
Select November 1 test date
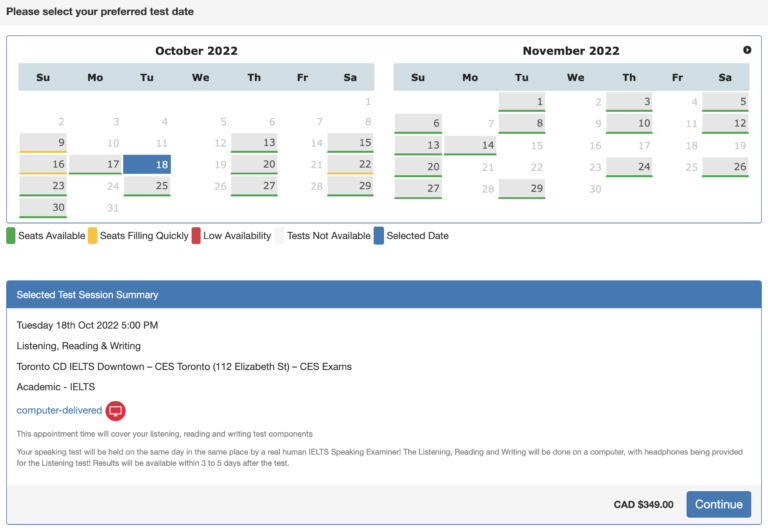coord(522,102)
